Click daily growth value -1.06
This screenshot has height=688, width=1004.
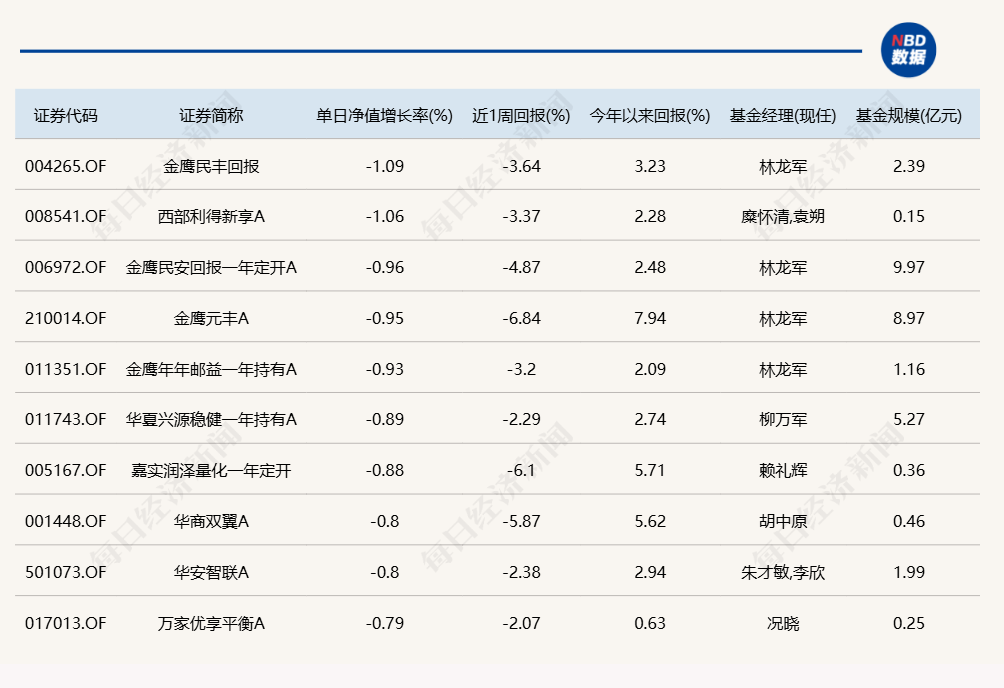[384, 217]
